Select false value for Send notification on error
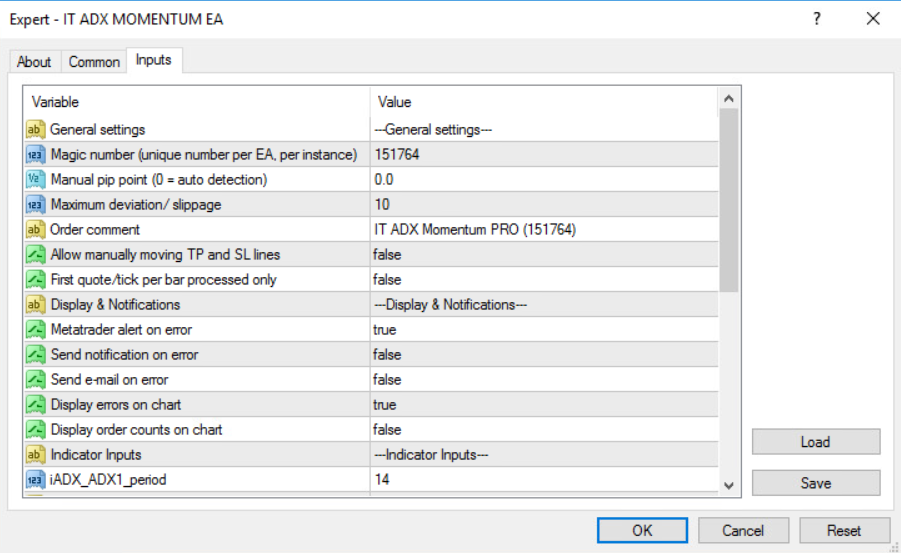Image resolution: width=901 pixels, height=553 pixels. pos(387,355)
